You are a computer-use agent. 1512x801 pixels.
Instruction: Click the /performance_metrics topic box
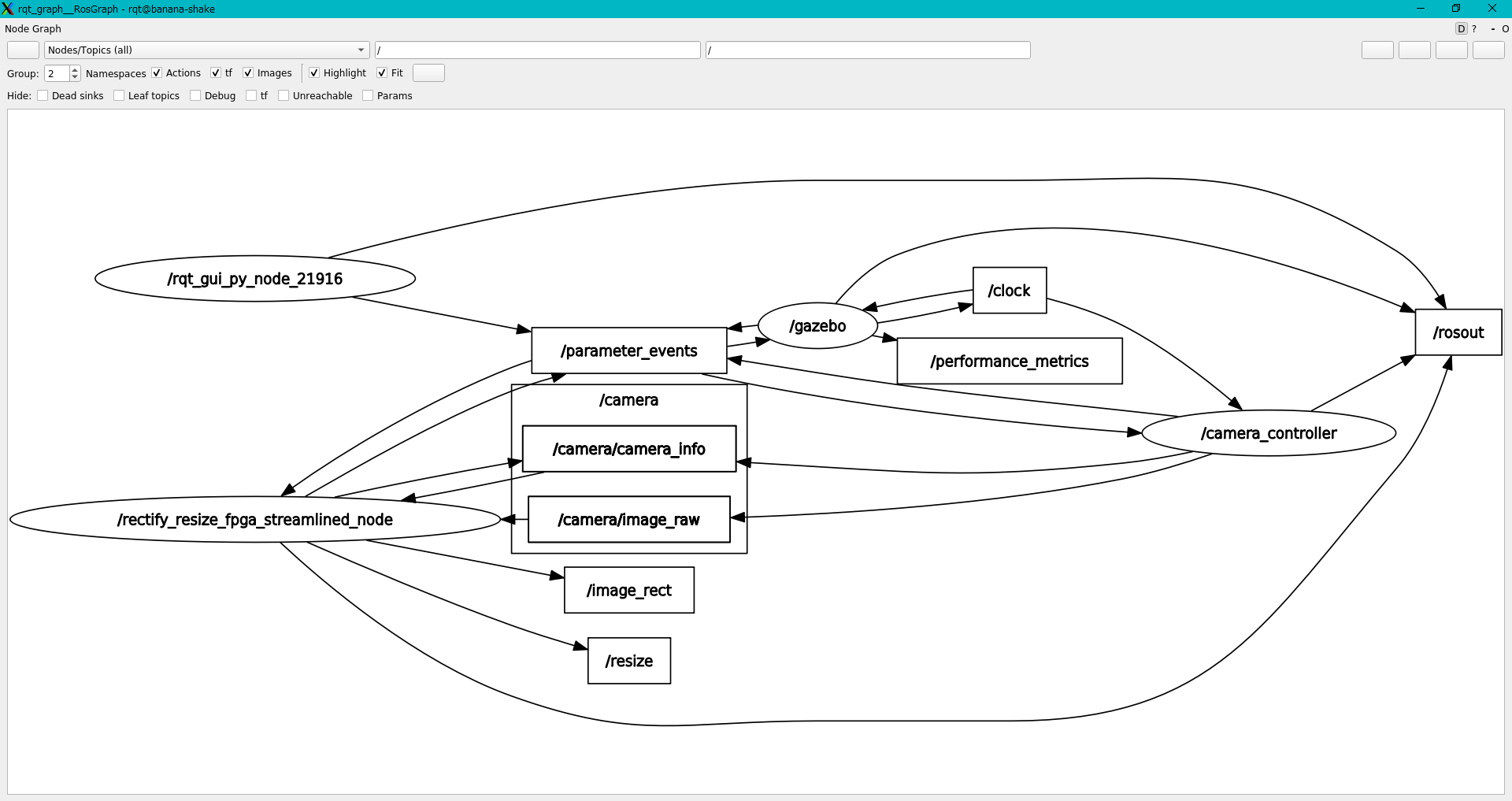pos(1010,361)
